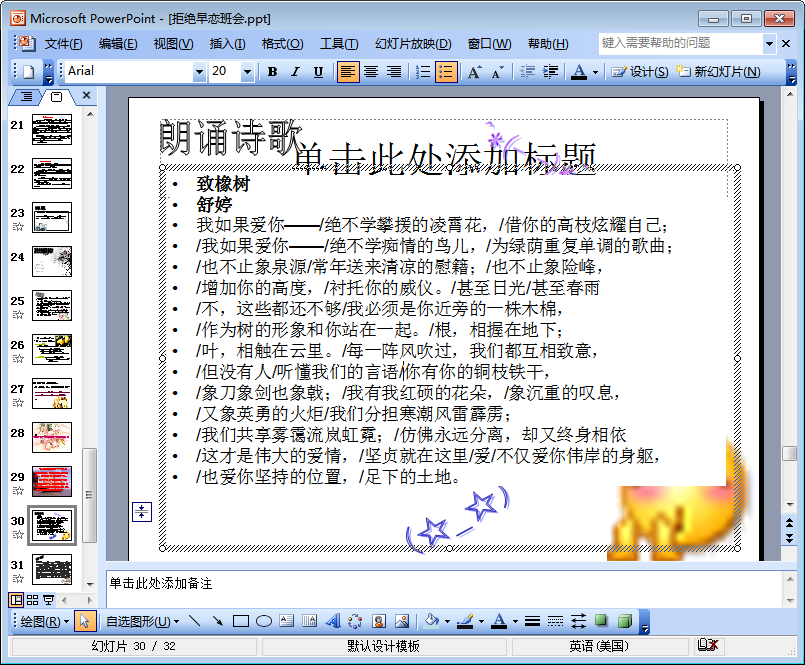This screenshot has width=805, height=665.
Task: Open the font size dropdown
Action: [x=247, y=72]
